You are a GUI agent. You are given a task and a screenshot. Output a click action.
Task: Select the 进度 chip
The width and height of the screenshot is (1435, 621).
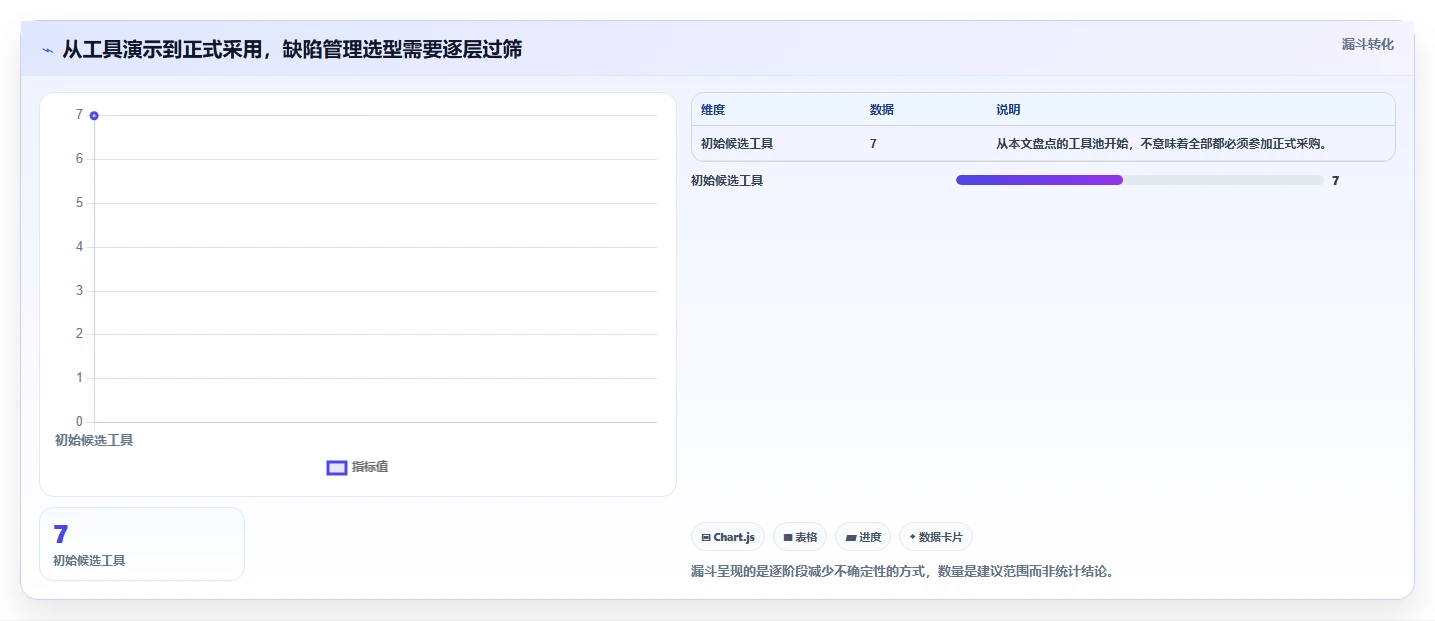coord(863,537)
